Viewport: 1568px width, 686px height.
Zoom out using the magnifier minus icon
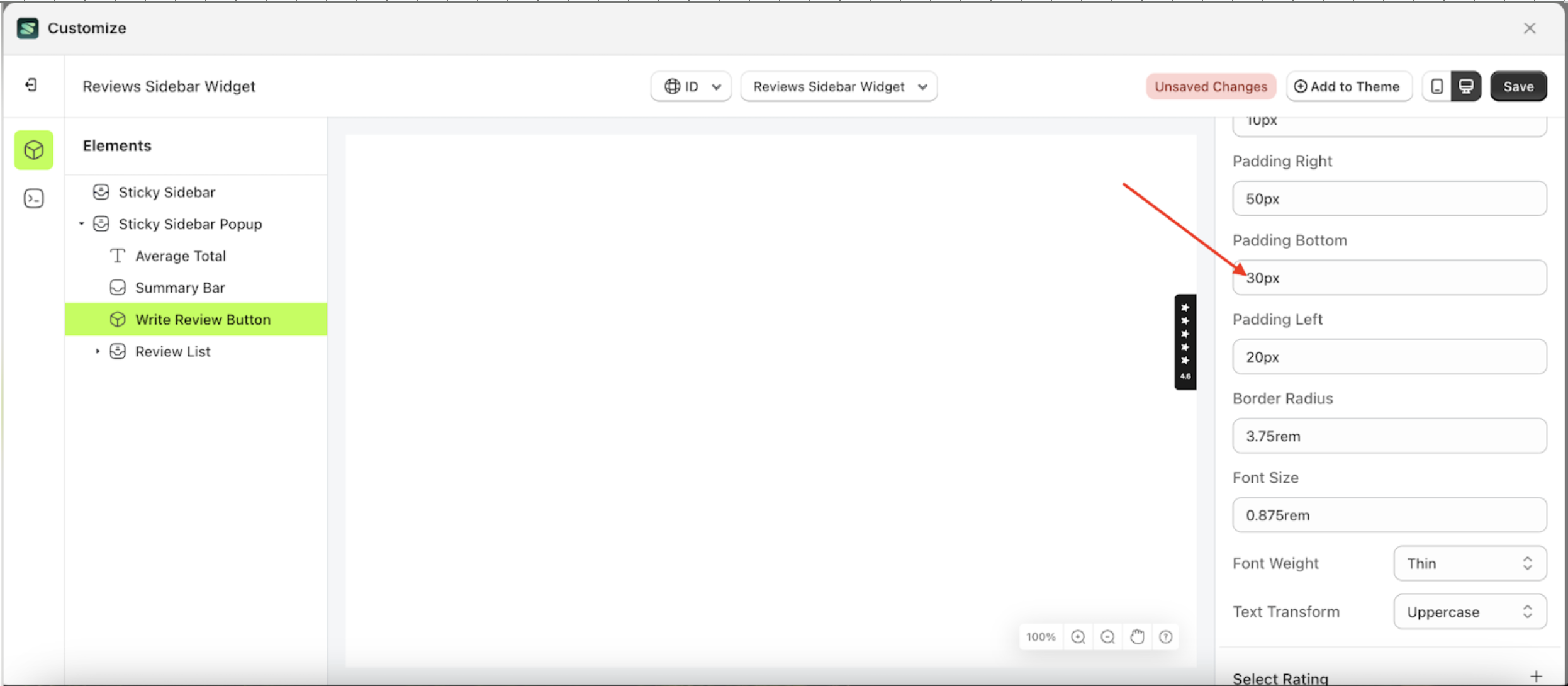tap(1108, 637)
